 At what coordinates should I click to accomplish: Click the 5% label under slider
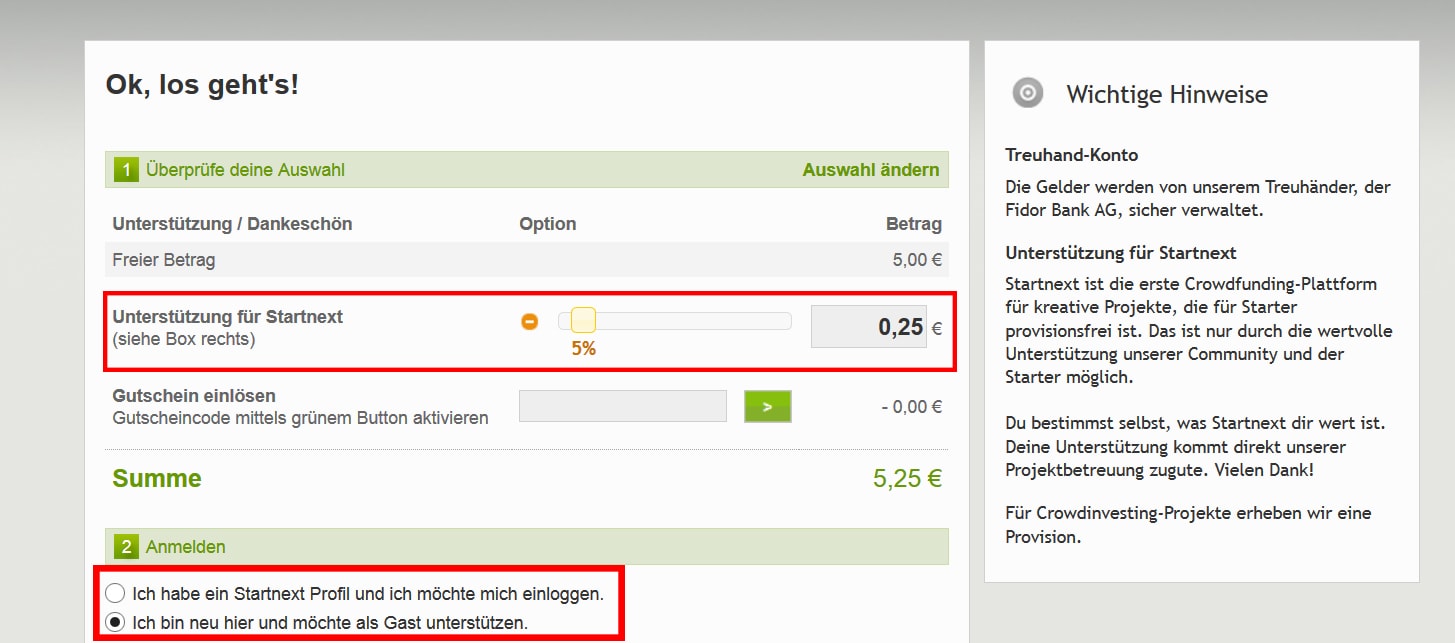coord(583,349)
